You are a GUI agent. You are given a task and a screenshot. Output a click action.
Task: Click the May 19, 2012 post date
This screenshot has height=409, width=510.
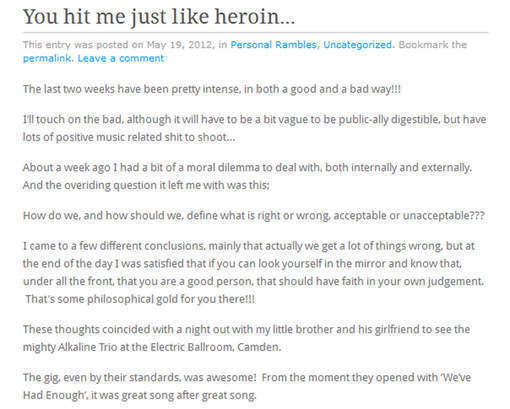click(179, 45)
